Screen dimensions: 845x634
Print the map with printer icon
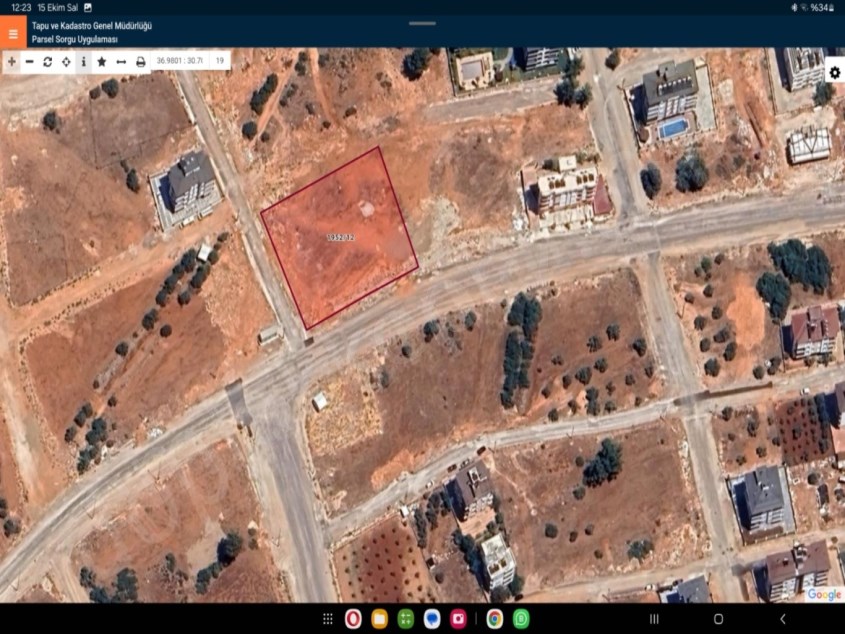tap(141, 61)
